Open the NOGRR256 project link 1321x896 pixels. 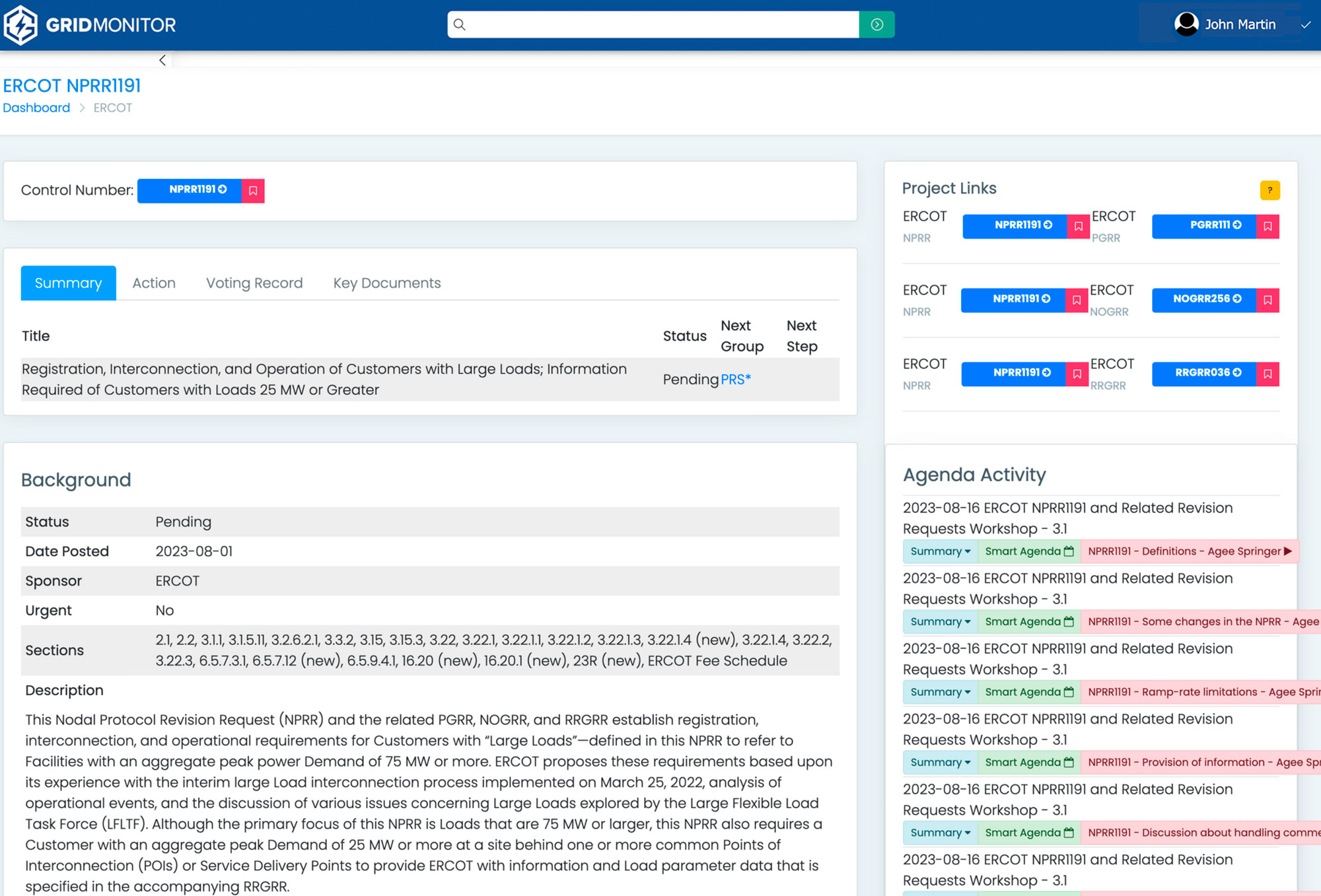click(x=1205, y=300)
